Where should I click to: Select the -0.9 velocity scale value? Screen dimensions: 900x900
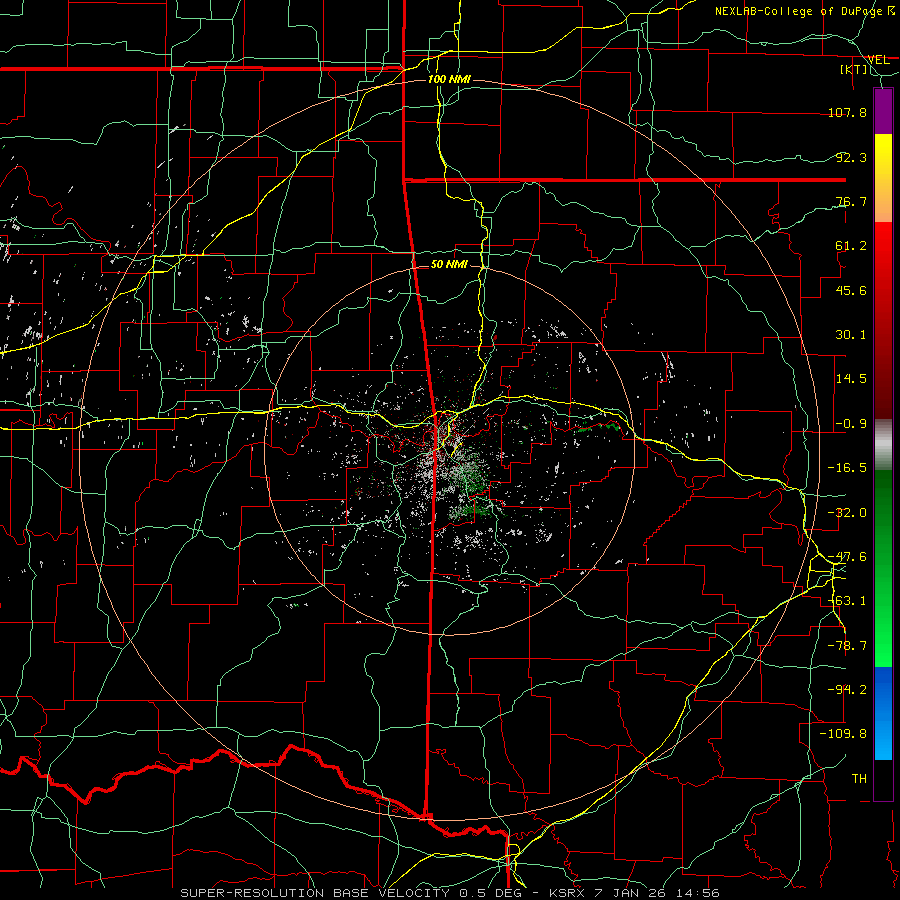pyautogui.click(x=851, y=424)
